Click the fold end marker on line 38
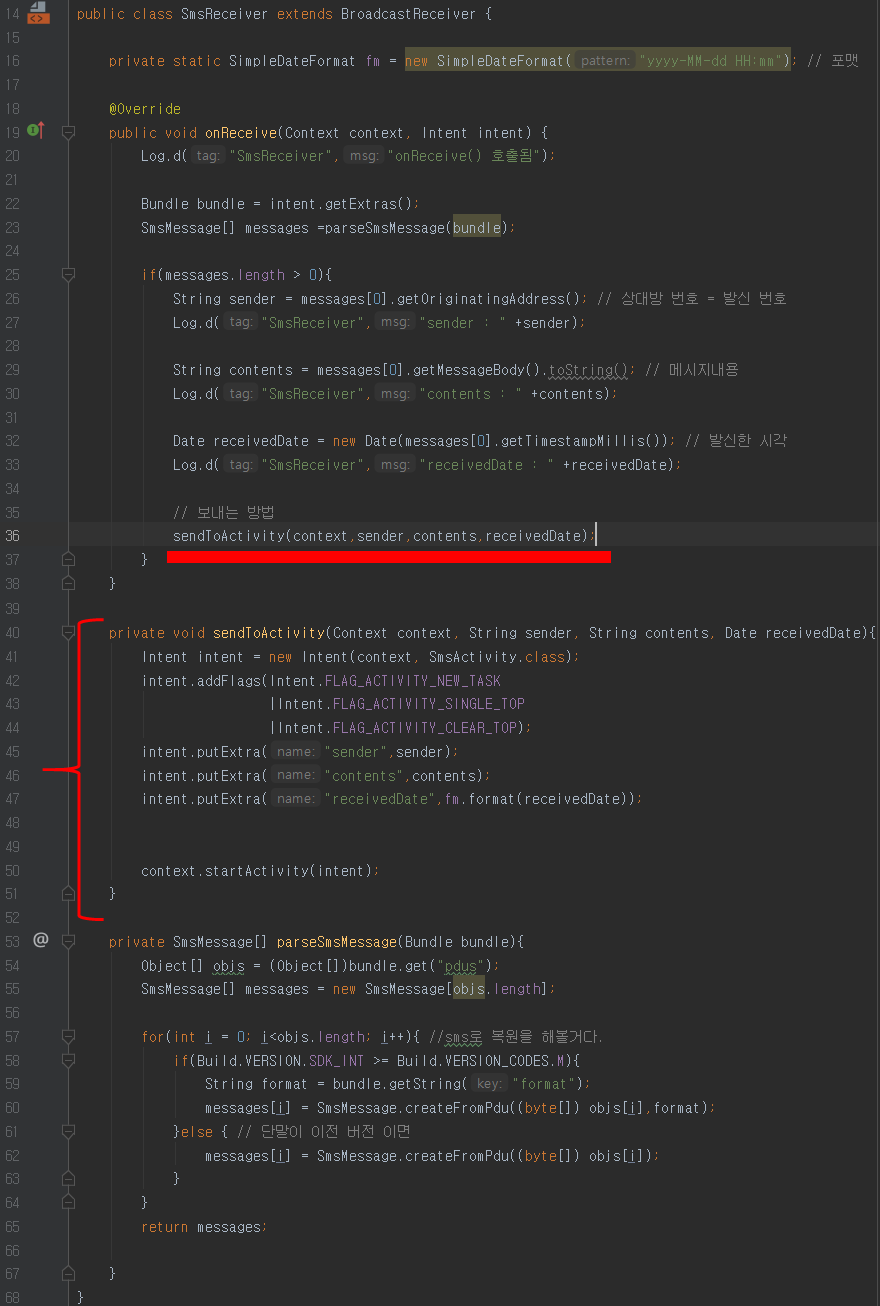The height and width of the screenshot is (1306, 880). (x=68, y=583)
